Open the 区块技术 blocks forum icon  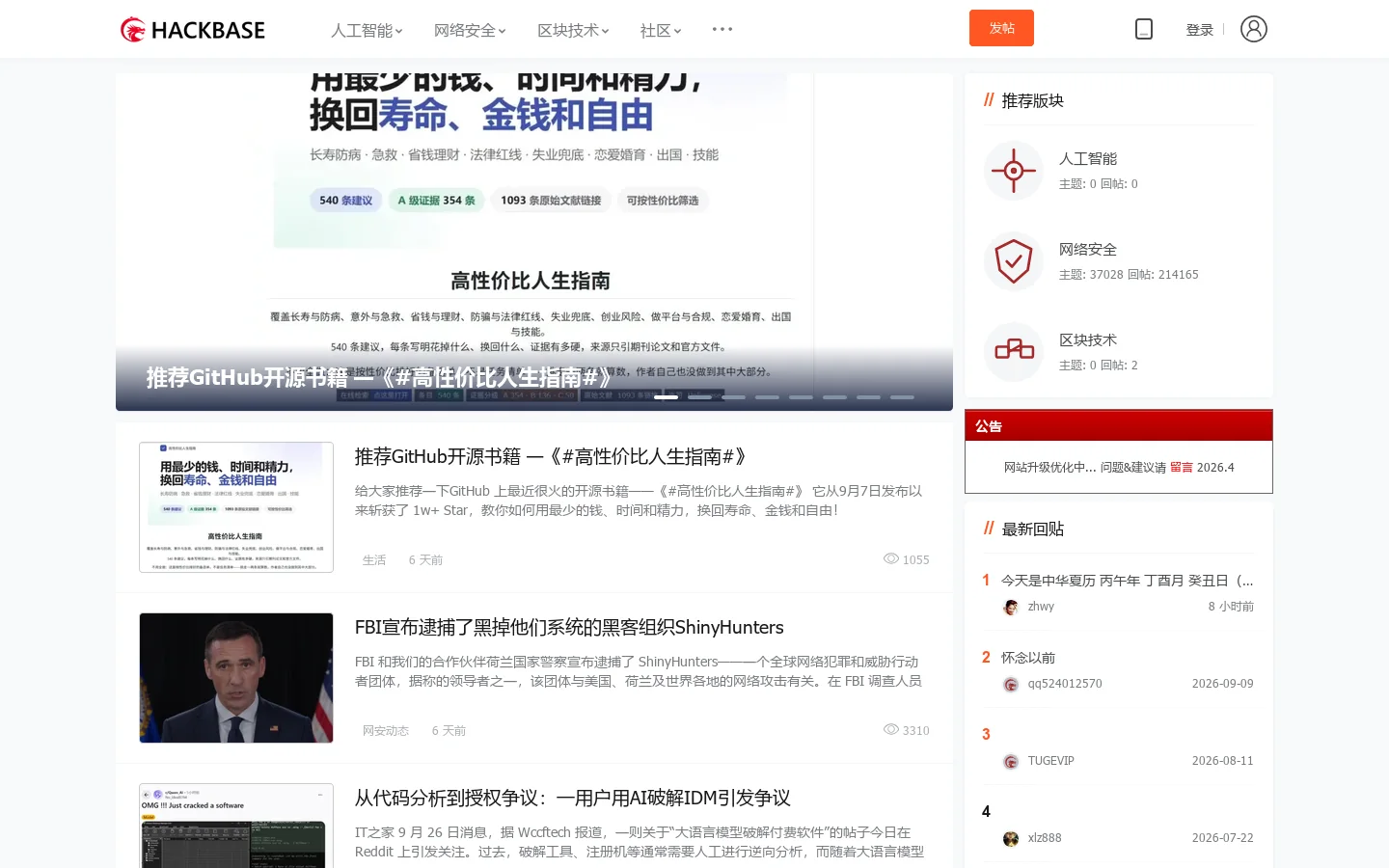(x=1014, y=352)
